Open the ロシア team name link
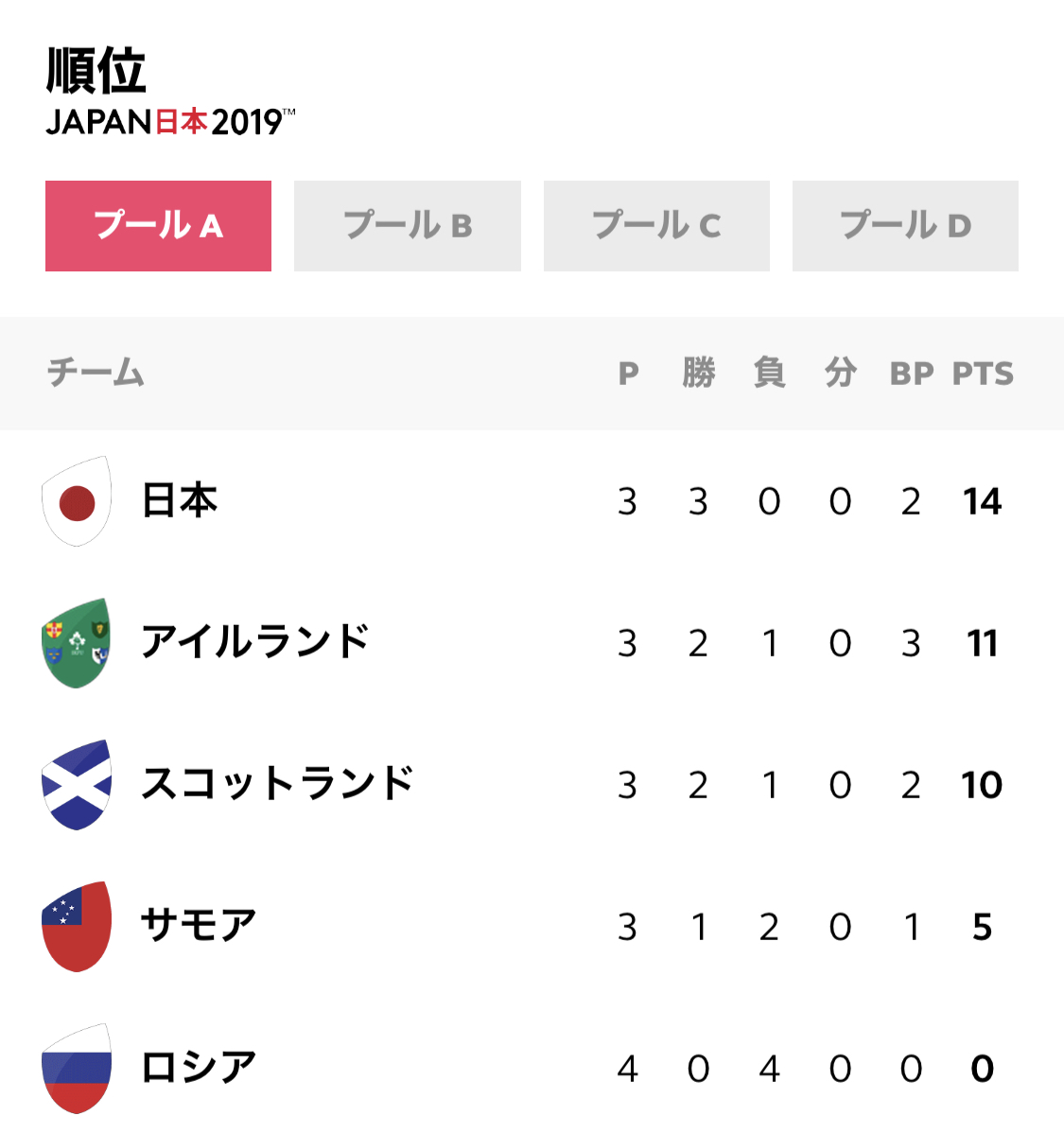The height and width of the screenshot is (1133, 1064). (x=199, y=1067)
